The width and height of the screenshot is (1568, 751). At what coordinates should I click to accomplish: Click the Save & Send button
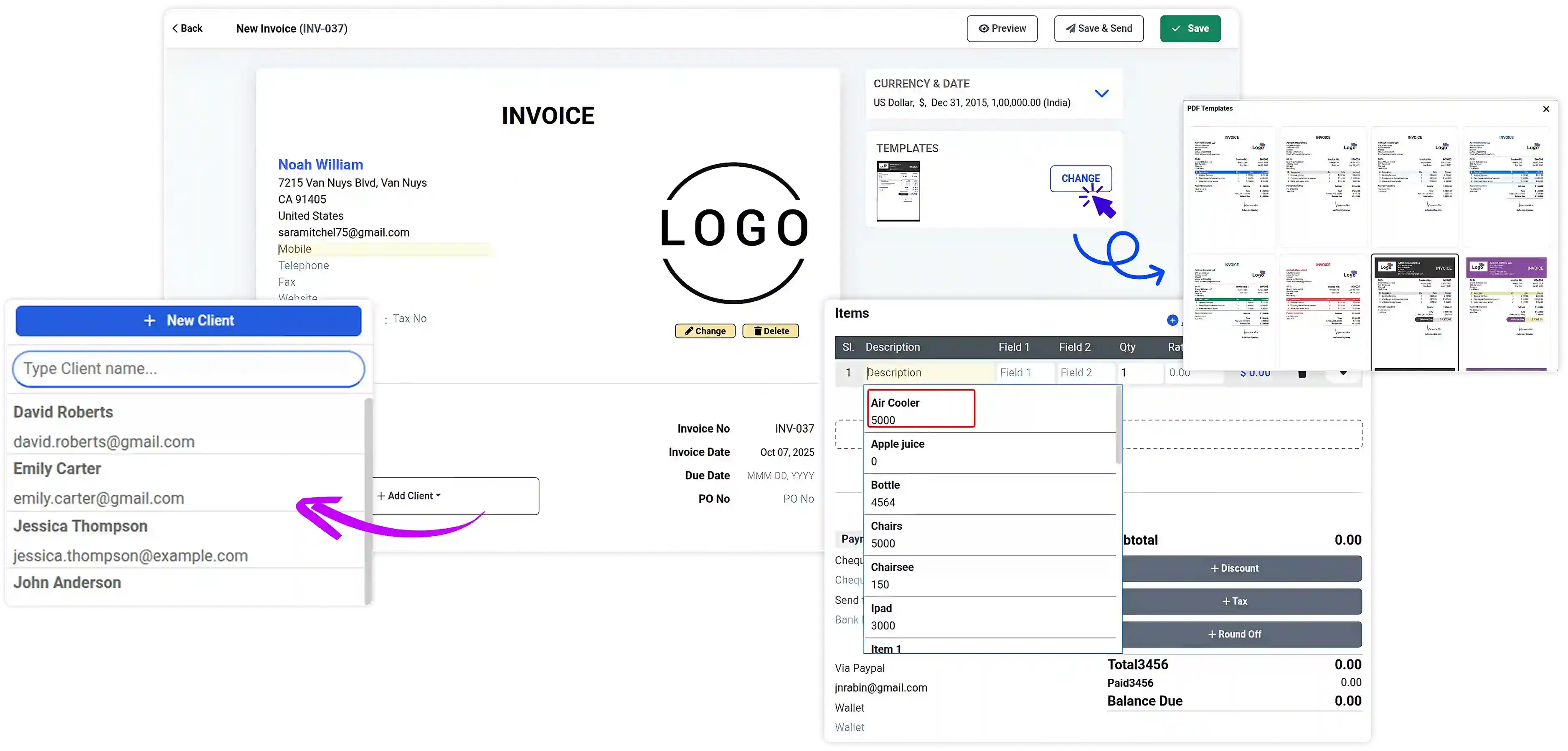tap(1099, 28)
